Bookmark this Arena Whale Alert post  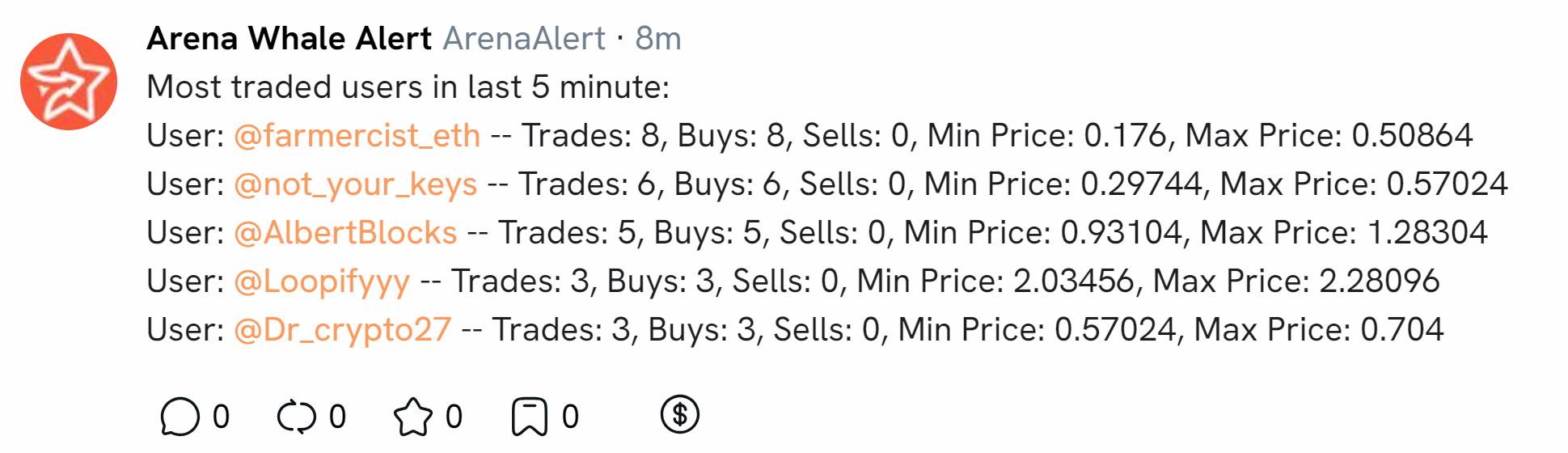coord(529,417)
